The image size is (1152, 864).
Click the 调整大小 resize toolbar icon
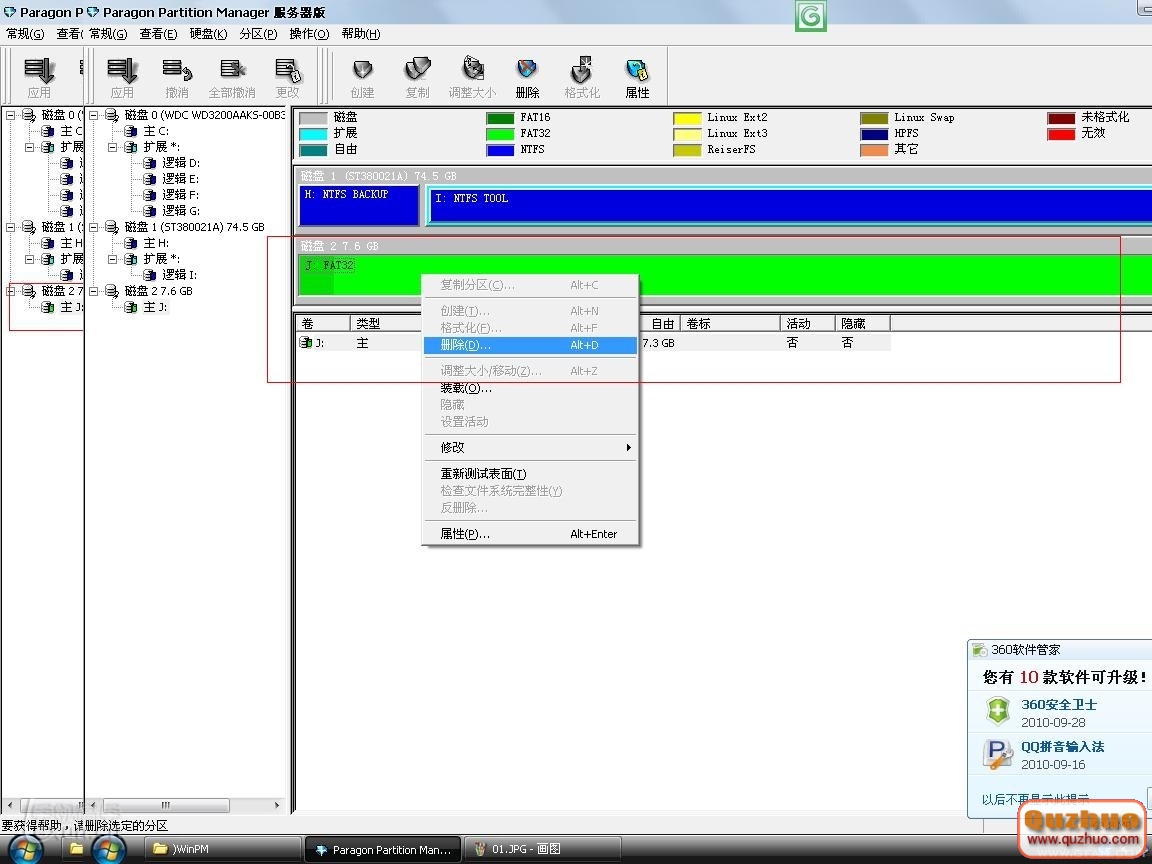point(472,77)
